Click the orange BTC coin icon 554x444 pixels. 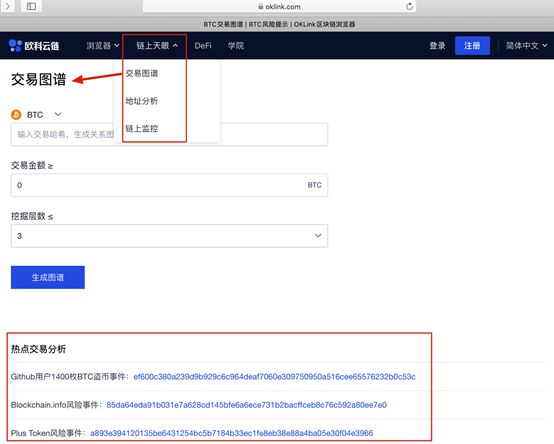pyautogui.click(x=16, y=114)
